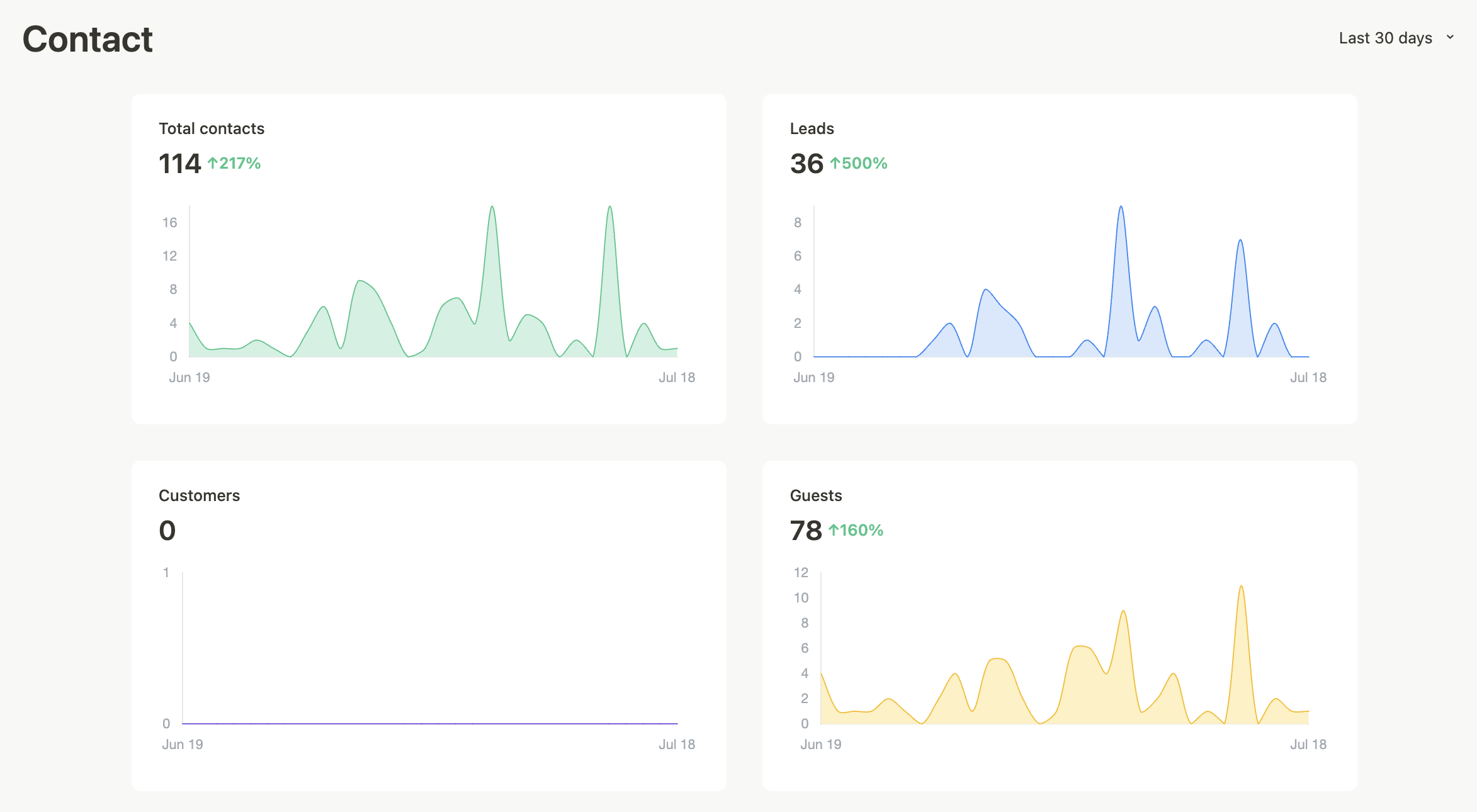Image resolution: width=1477 pixels, height=812 pixels.
Task: Click the Guests card title
Action: [816, 495]
